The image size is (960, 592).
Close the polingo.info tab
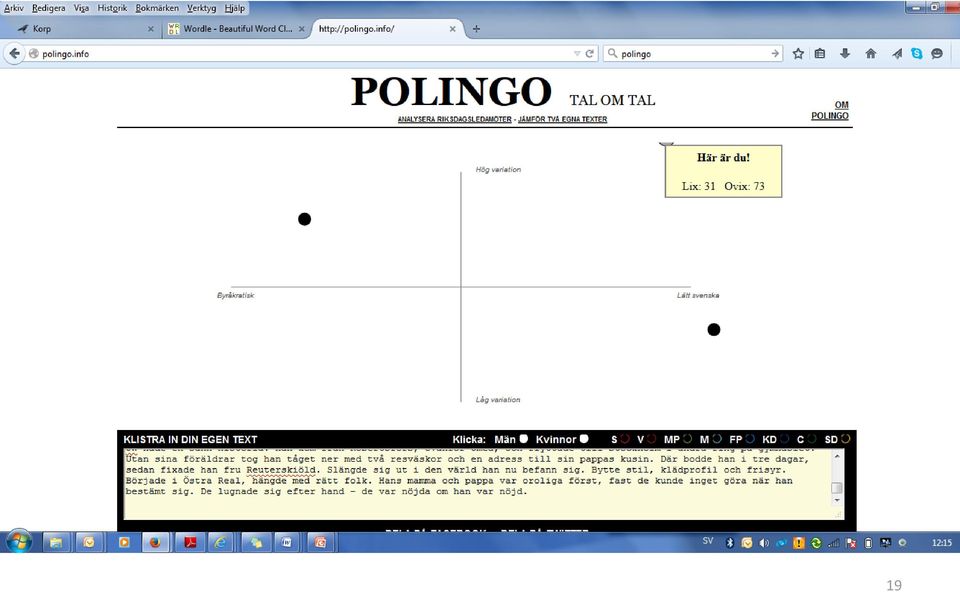(452, 28)
